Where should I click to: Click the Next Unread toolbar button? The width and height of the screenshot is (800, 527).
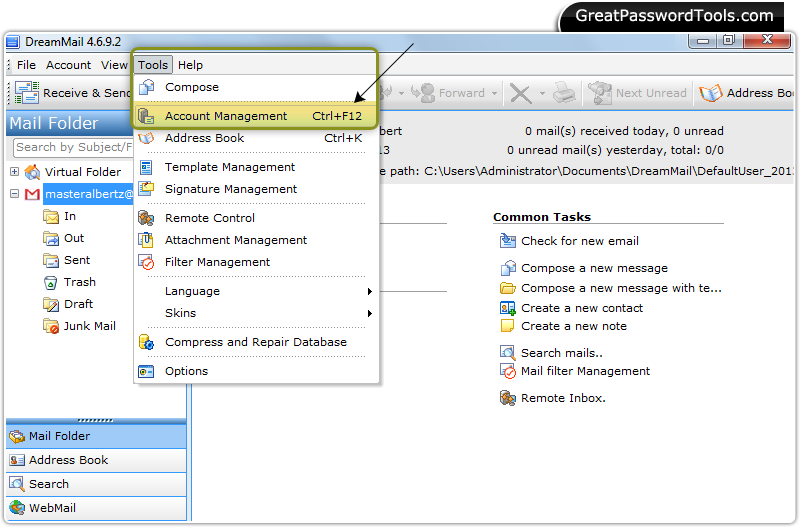pyautogui.click(x=637, y=93)
